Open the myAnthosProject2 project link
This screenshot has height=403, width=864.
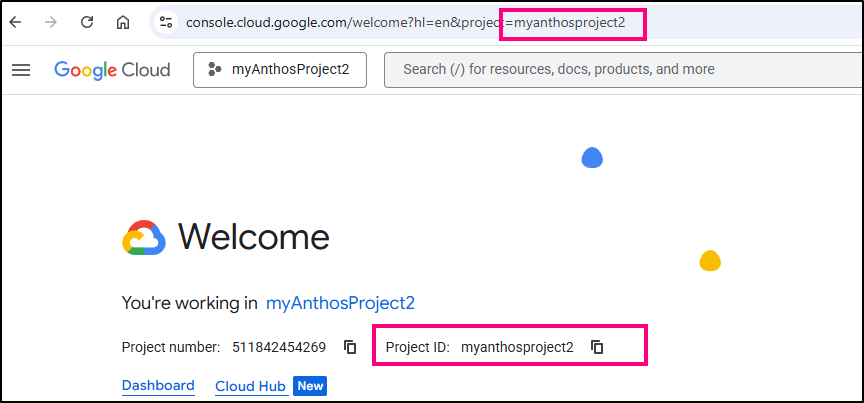click(340, 303)
